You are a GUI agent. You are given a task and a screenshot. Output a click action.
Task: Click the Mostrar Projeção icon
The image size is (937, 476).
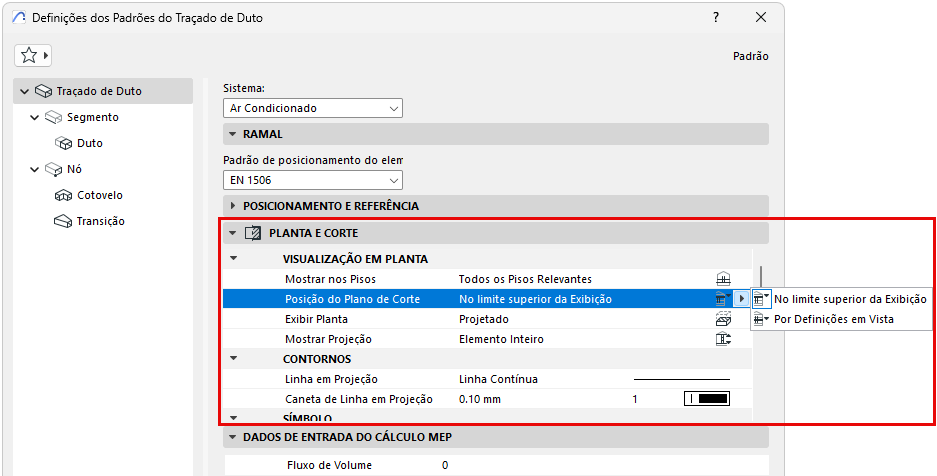coord(724,339)
